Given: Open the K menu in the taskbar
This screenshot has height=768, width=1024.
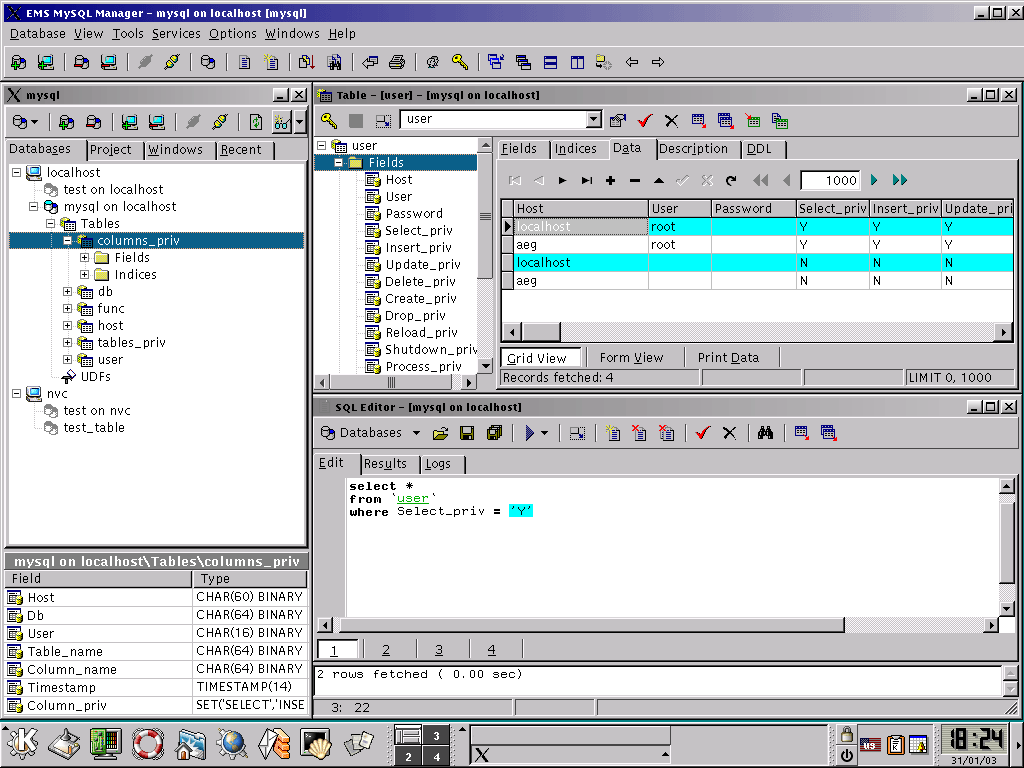Looking at the screenshot, I should (x=24, y=743).
